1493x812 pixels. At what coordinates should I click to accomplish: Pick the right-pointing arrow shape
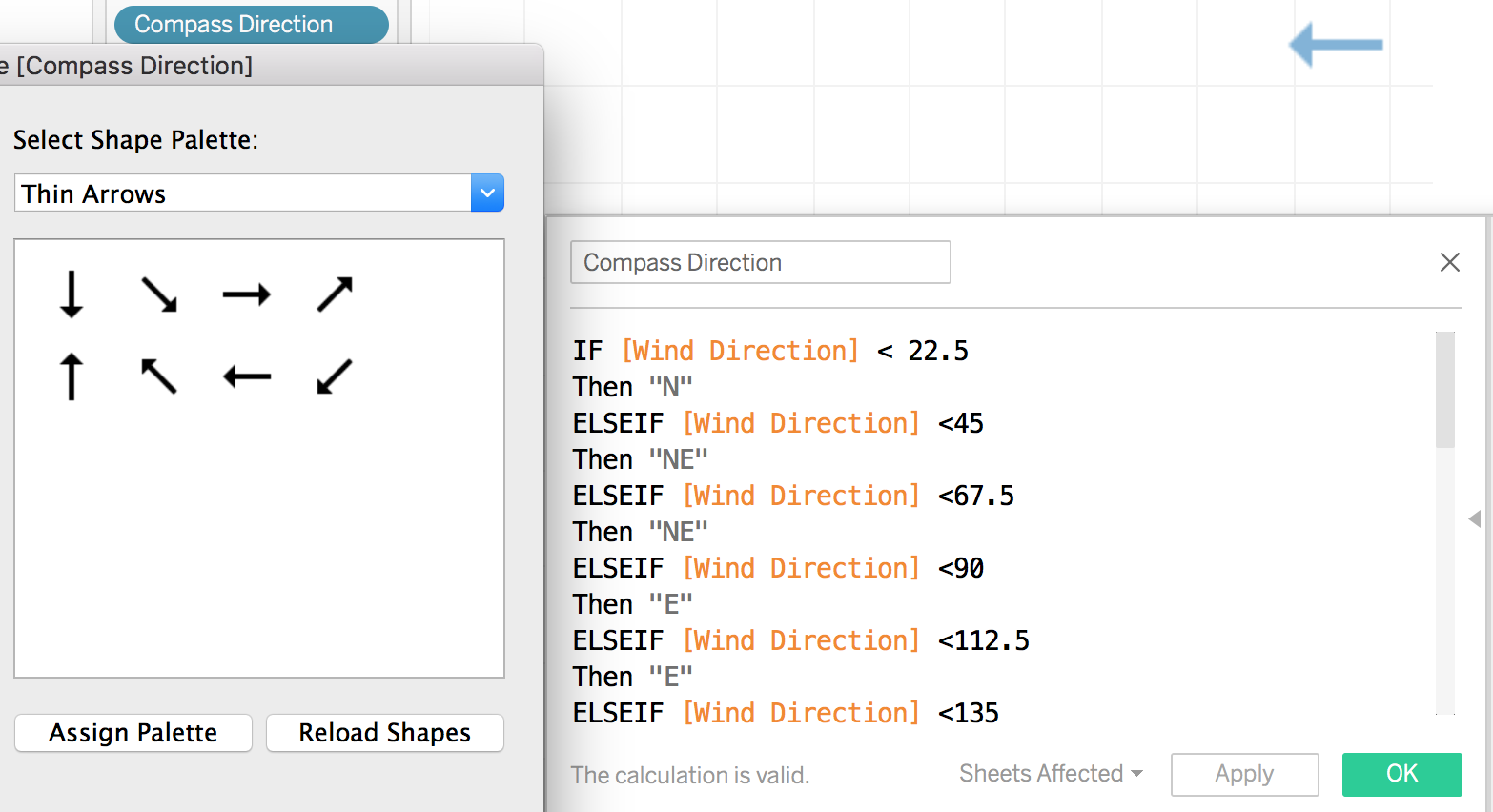tap(247, 294)
